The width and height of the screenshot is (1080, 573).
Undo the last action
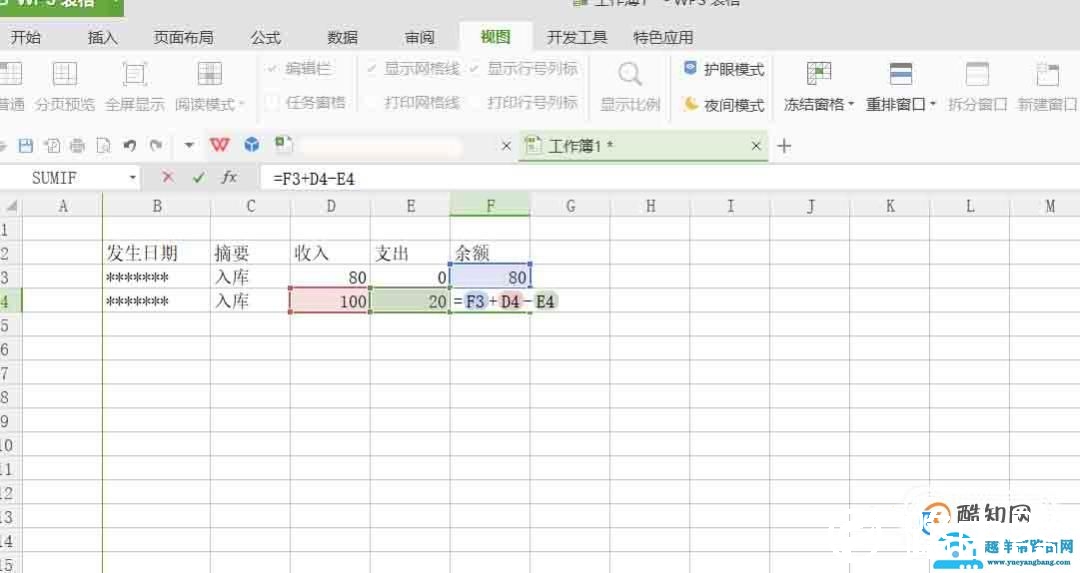pos(129,145)
